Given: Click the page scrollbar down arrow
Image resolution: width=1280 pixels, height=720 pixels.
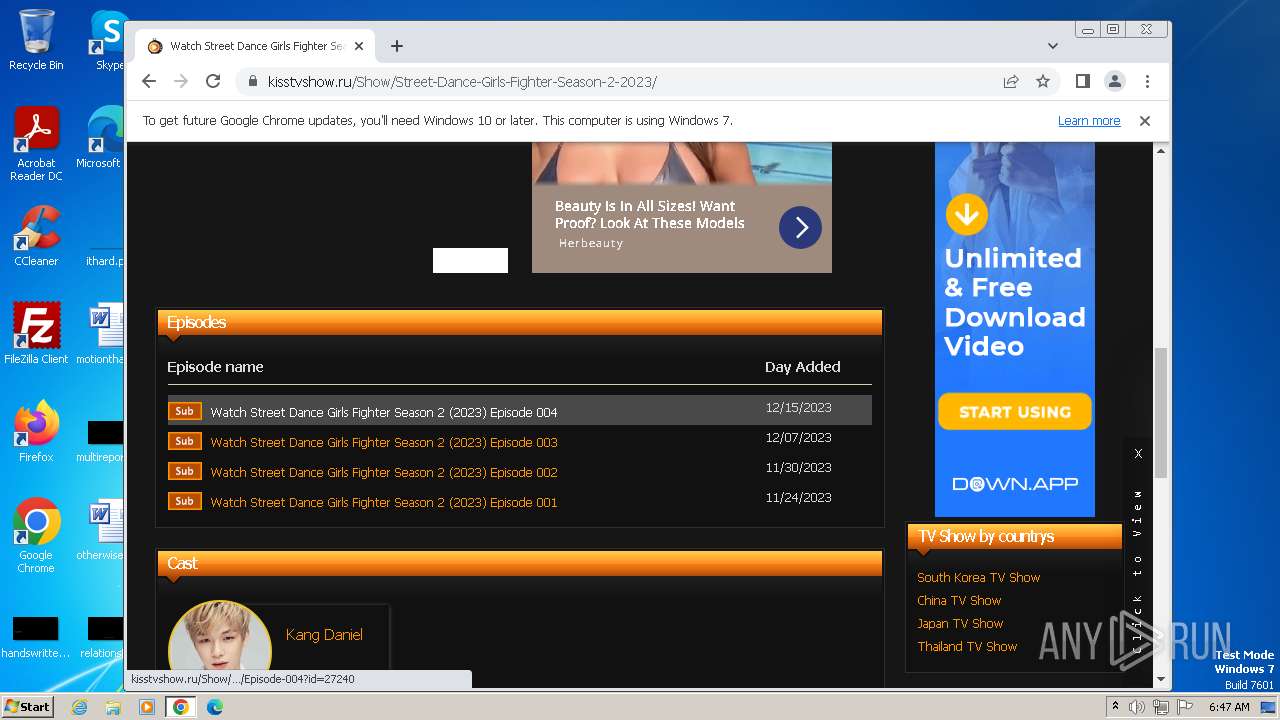Looking at the screenshot, I should tap(1161, 679).
